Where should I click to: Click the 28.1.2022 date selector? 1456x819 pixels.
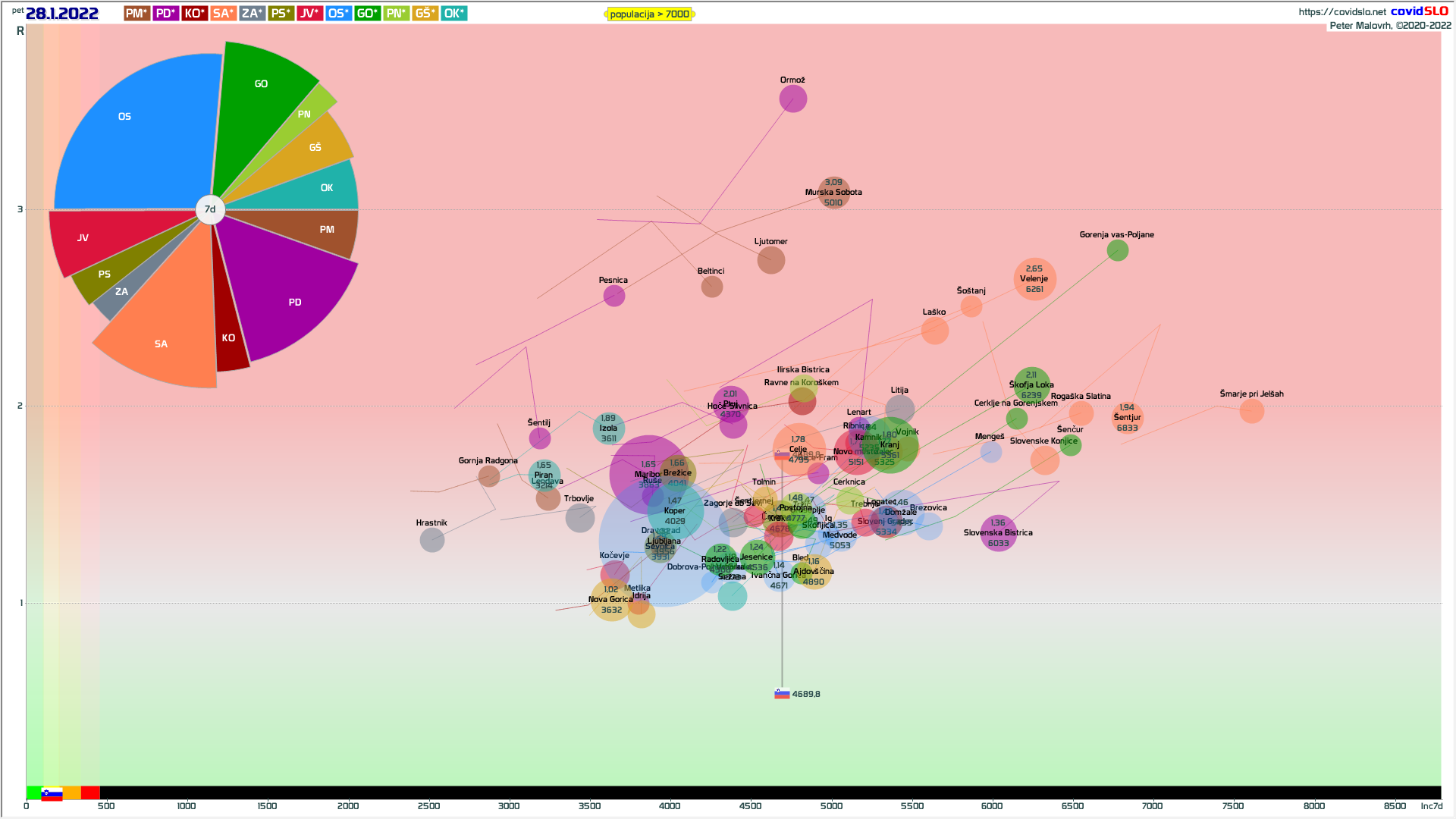pyautogui.click(x=61, y=14)
